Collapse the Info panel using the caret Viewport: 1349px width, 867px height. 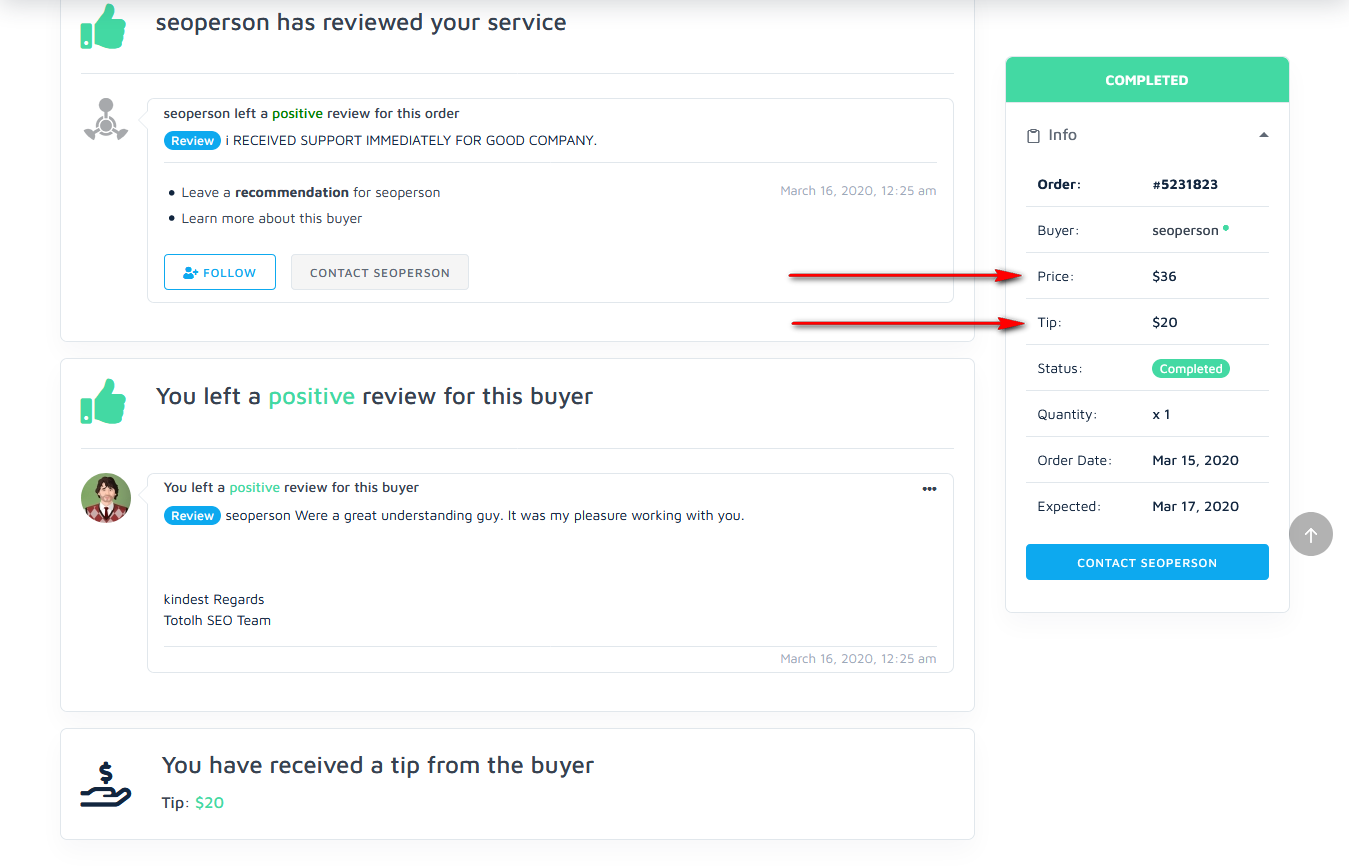pos(1263,135)
